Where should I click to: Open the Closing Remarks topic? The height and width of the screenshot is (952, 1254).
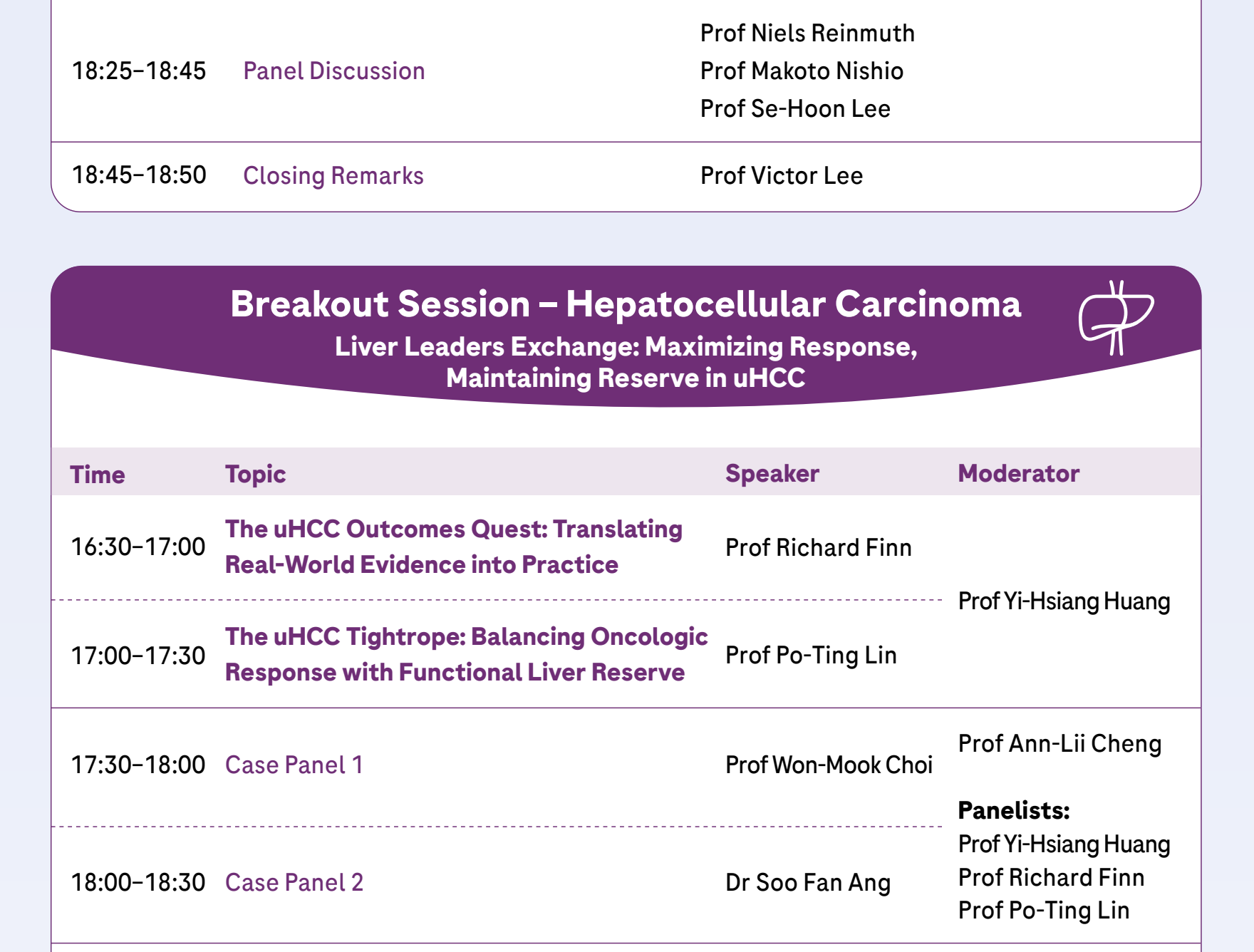[333, 175]
